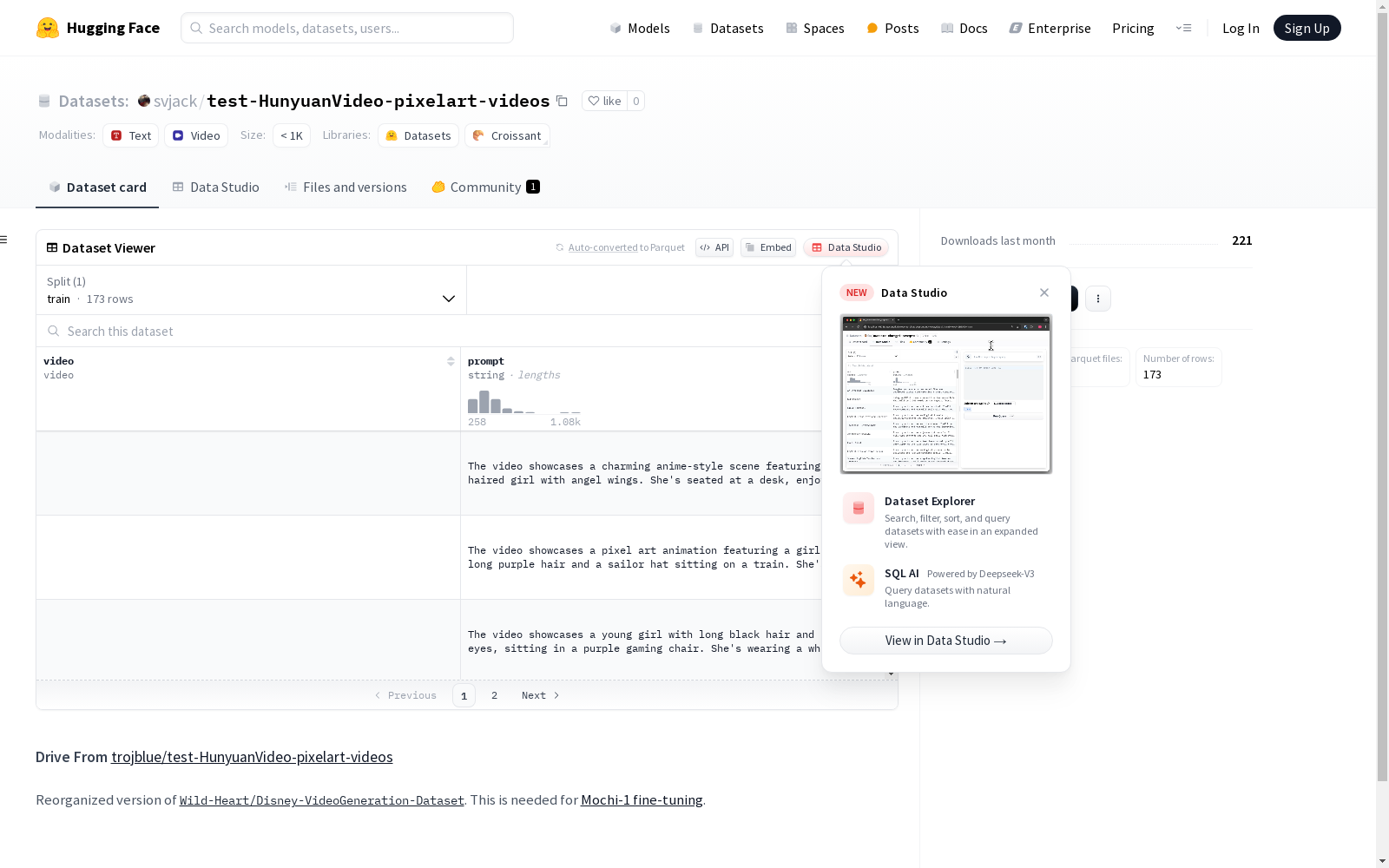Open Docs from the top navigation
Screen dimensions: 1389x868
pos(964,28)
